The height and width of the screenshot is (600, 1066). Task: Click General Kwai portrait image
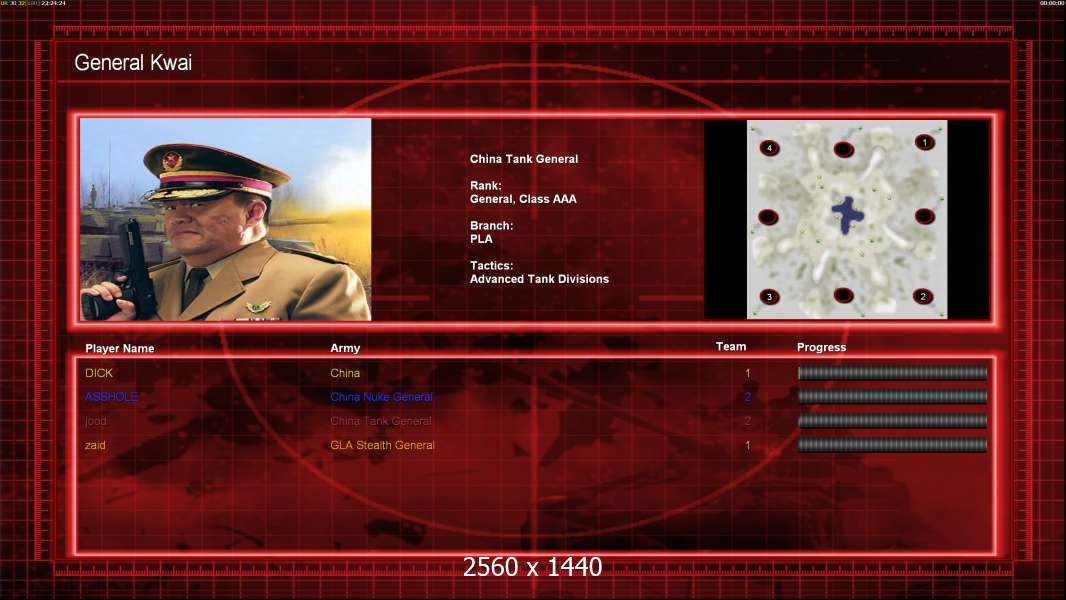pos(226,219)
